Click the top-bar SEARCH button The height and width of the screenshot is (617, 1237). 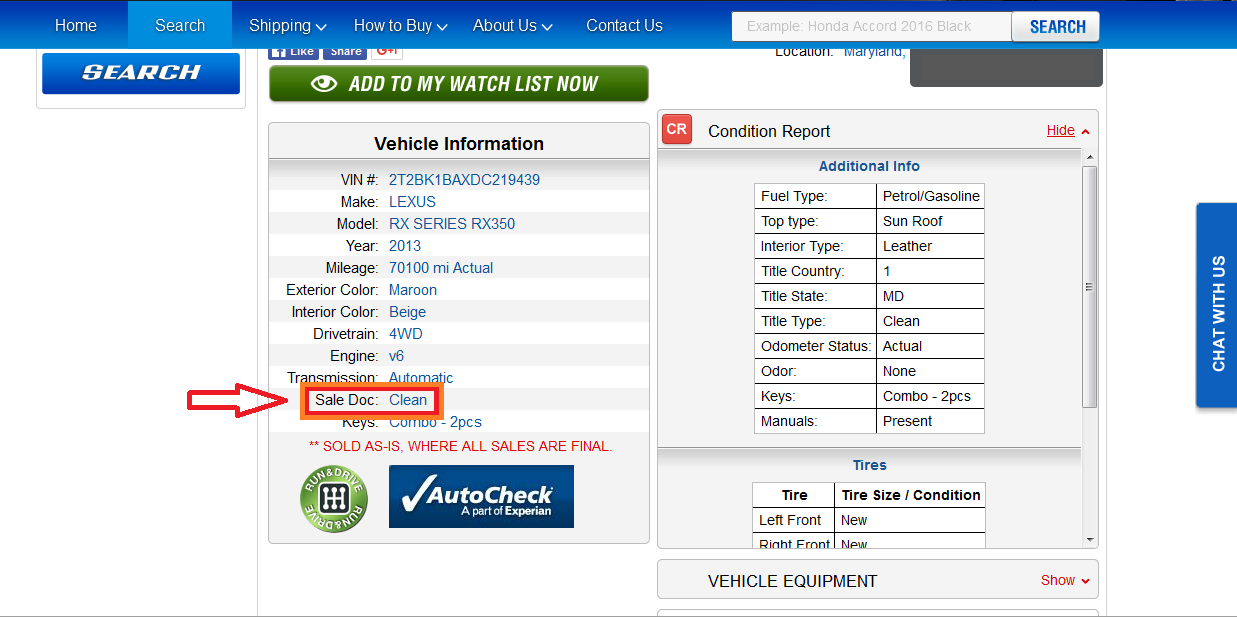click(x=1056, y=26)
